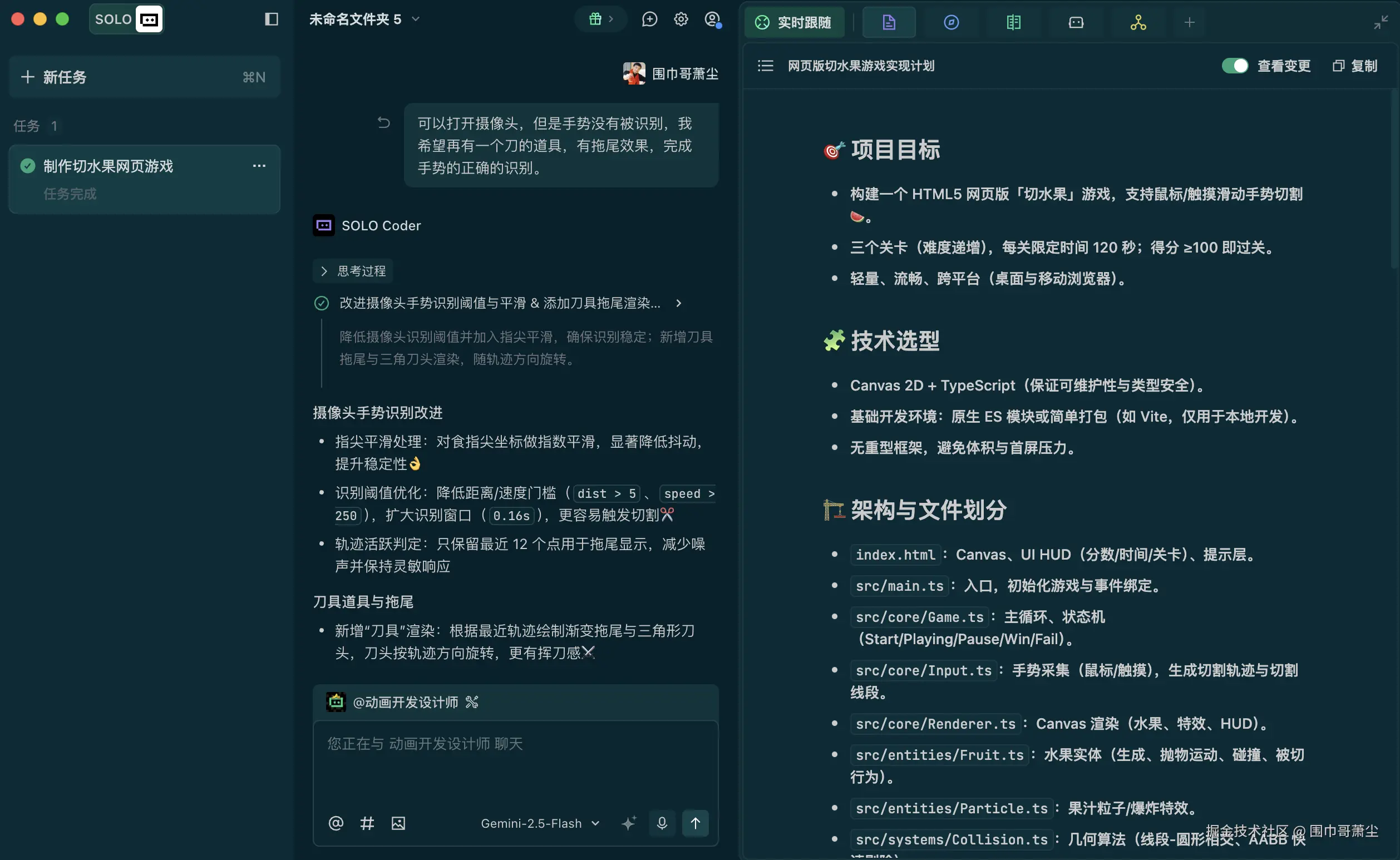Open options for 制作切水果网页游戏 task
The image size is (1400, 860).
tap(259, 166)
